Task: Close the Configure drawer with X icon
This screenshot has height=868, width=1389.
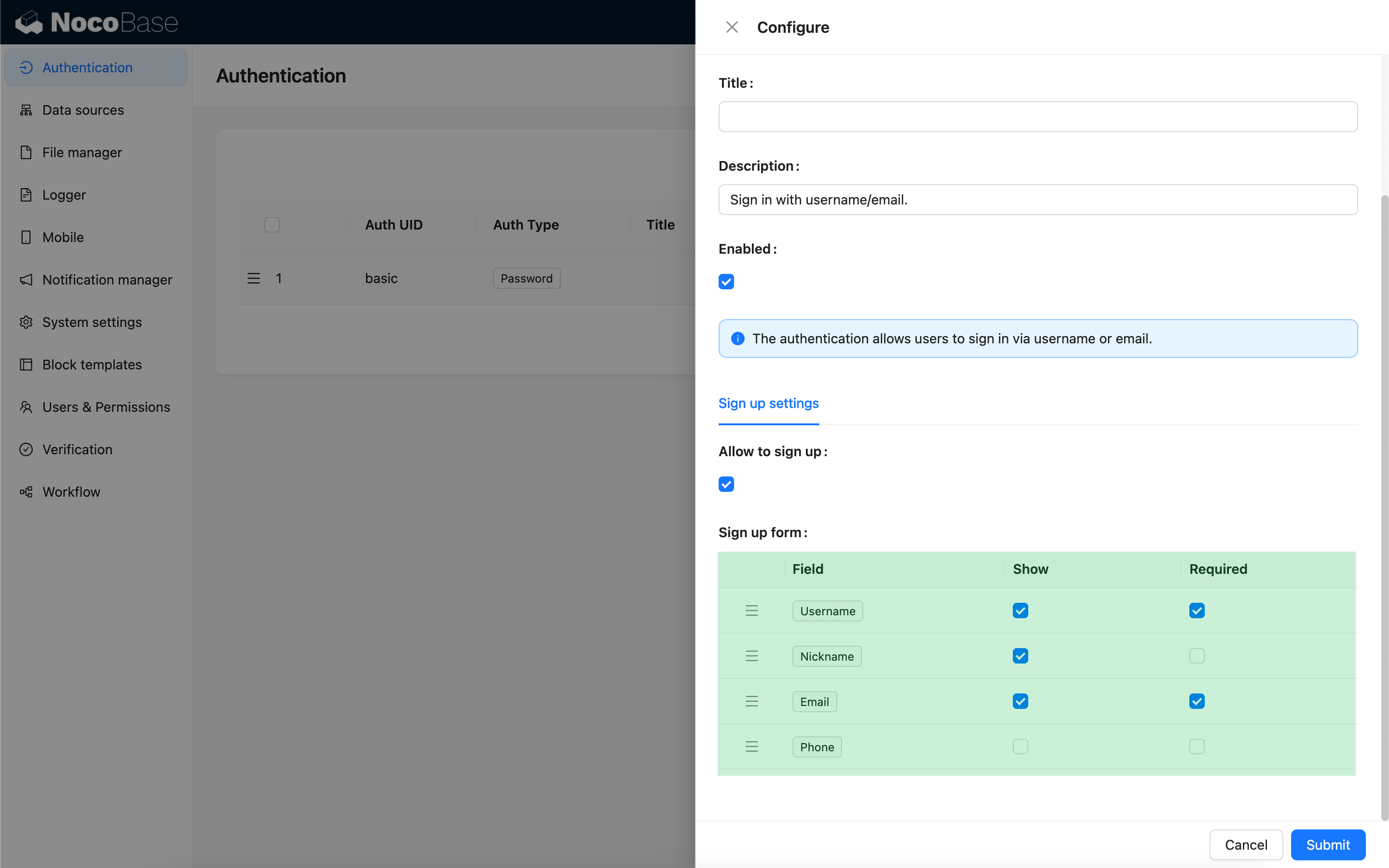Action: pos(732,27)
